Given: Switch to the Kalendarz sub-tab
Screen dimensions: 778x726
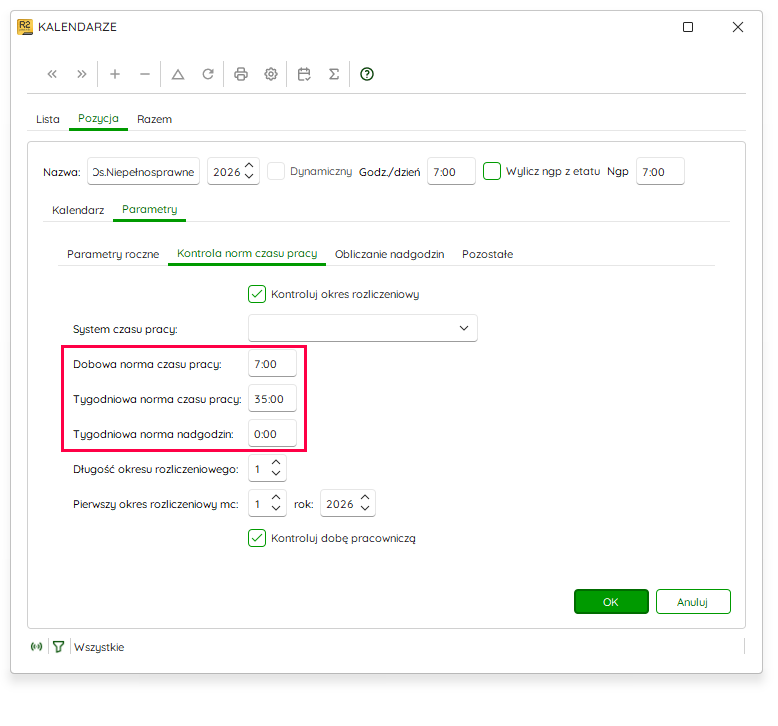Looking at the screenshot, I should click(x=78, y=210).
